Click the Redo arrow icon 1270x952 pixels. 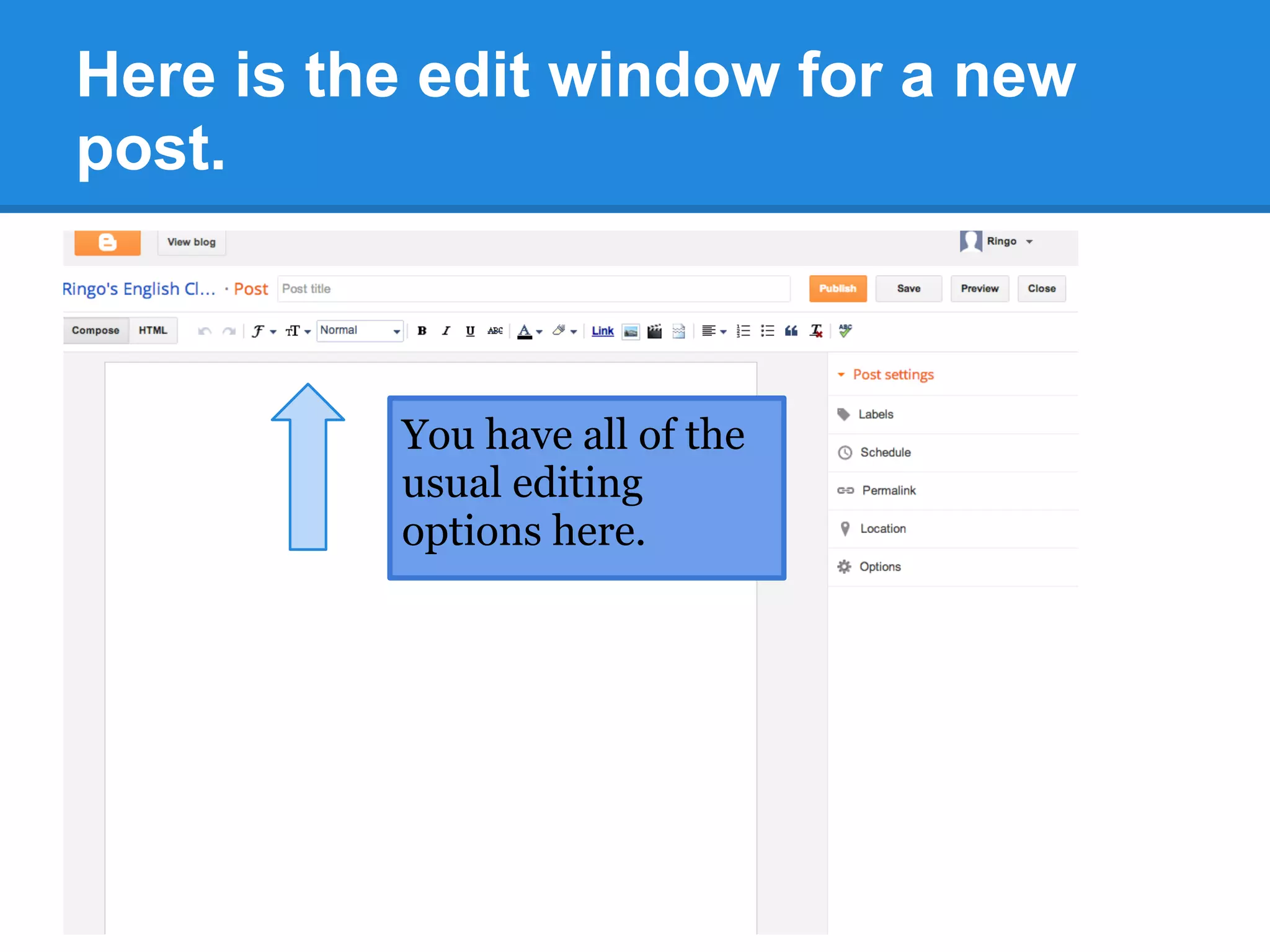pos(229,331)
